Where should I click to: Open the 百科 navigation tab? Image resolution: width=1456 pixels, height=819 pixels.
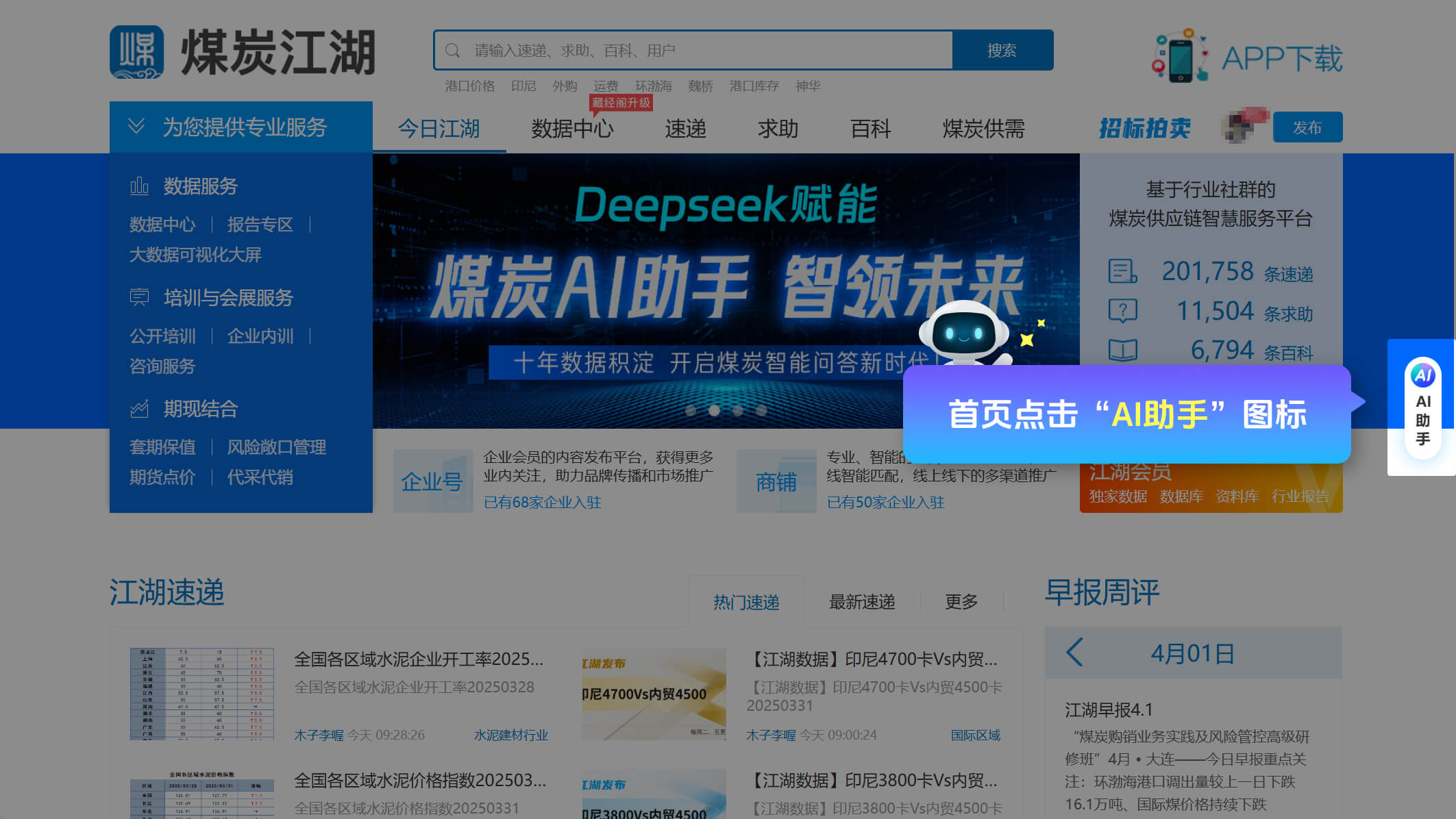[x=870, y=128]
